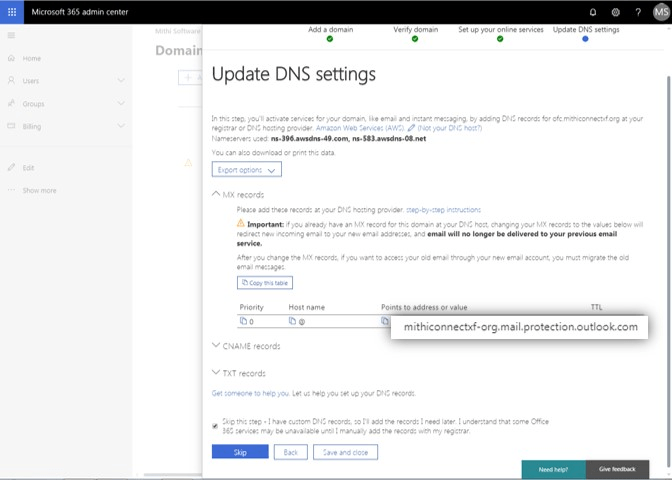
Task: Copy the Host name @ value
Action: click(x=292, y=321)
